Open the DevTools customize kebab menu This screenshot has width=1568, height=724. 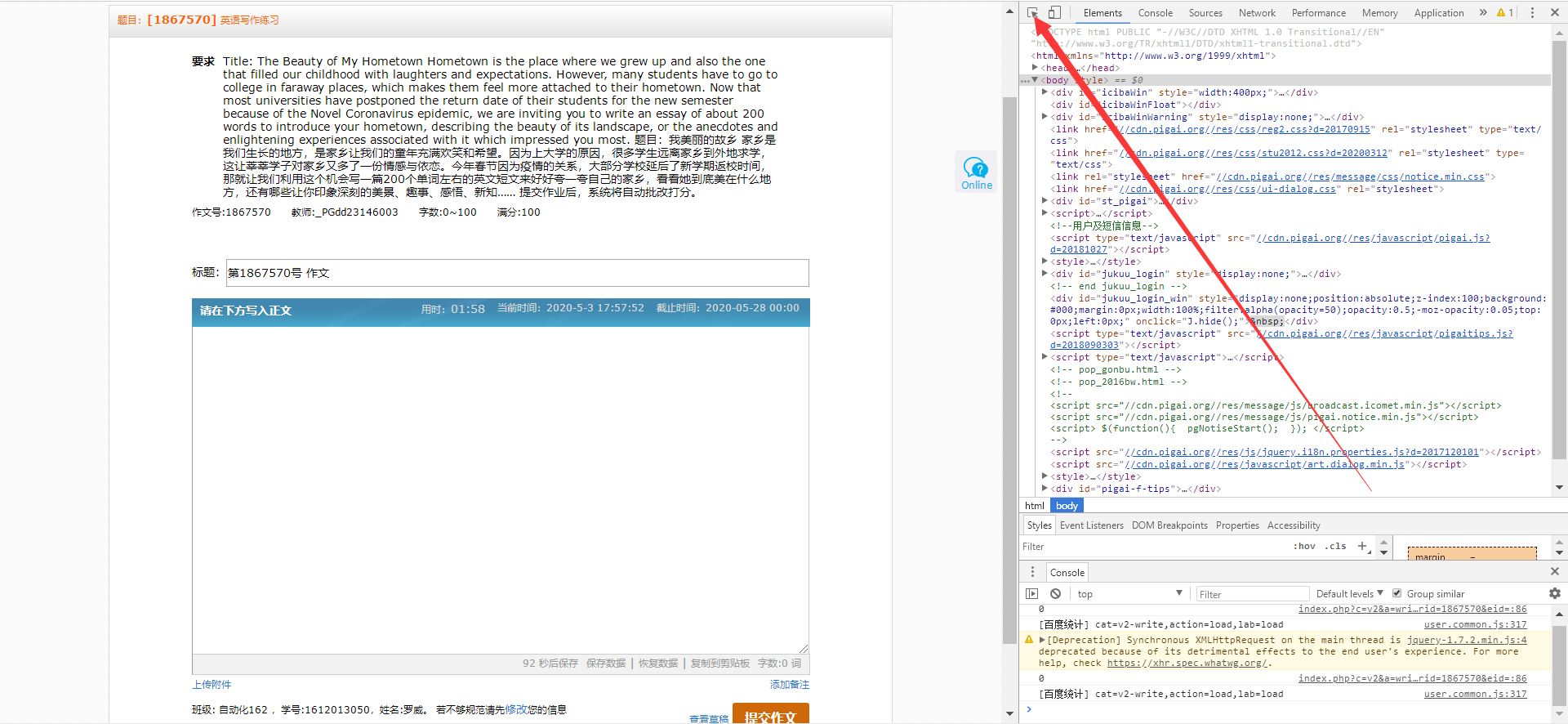point(1532,12)
